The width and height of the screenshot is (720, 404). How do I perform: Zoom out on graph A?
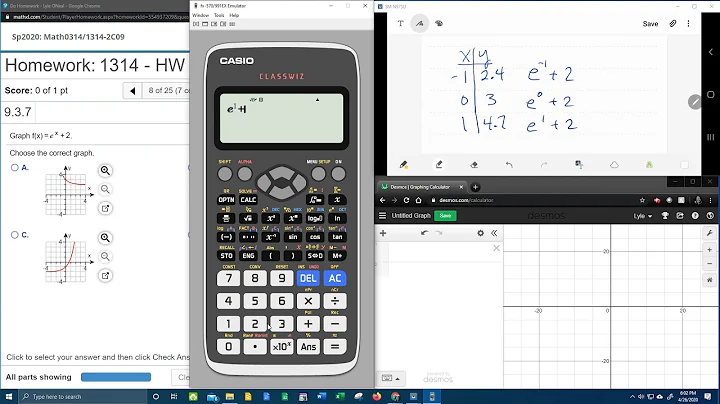[105, 189]
